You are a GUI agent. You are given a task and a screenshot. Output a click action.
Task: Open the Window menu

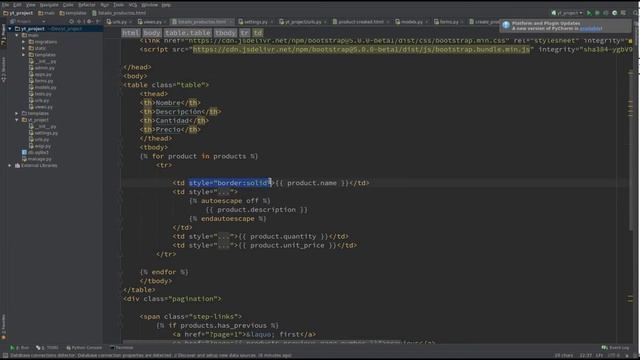pyautogui.click(x=149, y=5)
